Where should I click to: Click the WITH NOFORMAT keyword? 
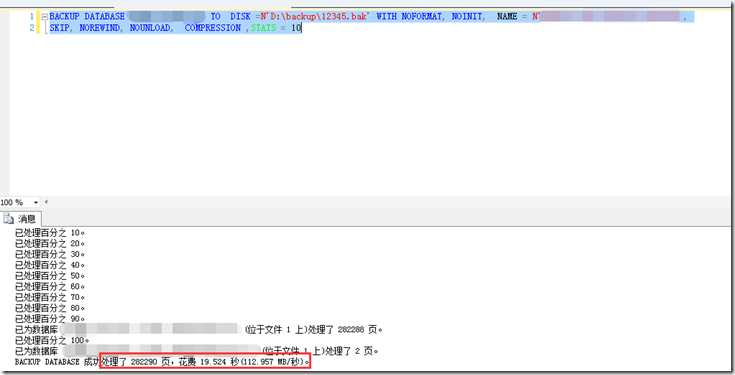[409, 16]
